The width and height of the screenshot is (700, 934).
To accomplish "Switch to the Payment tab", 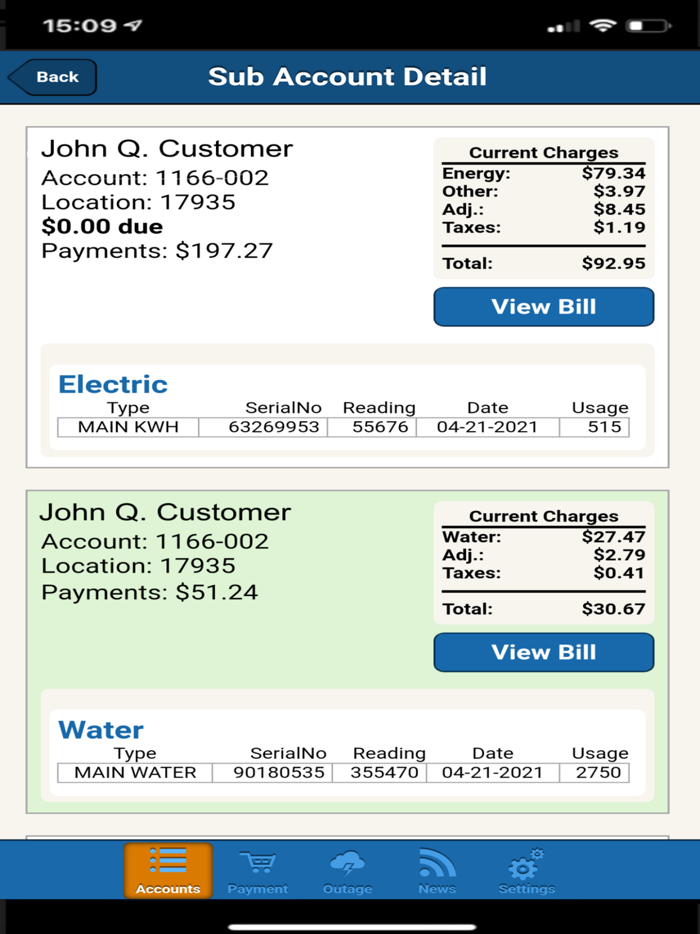I will (258, 871).
